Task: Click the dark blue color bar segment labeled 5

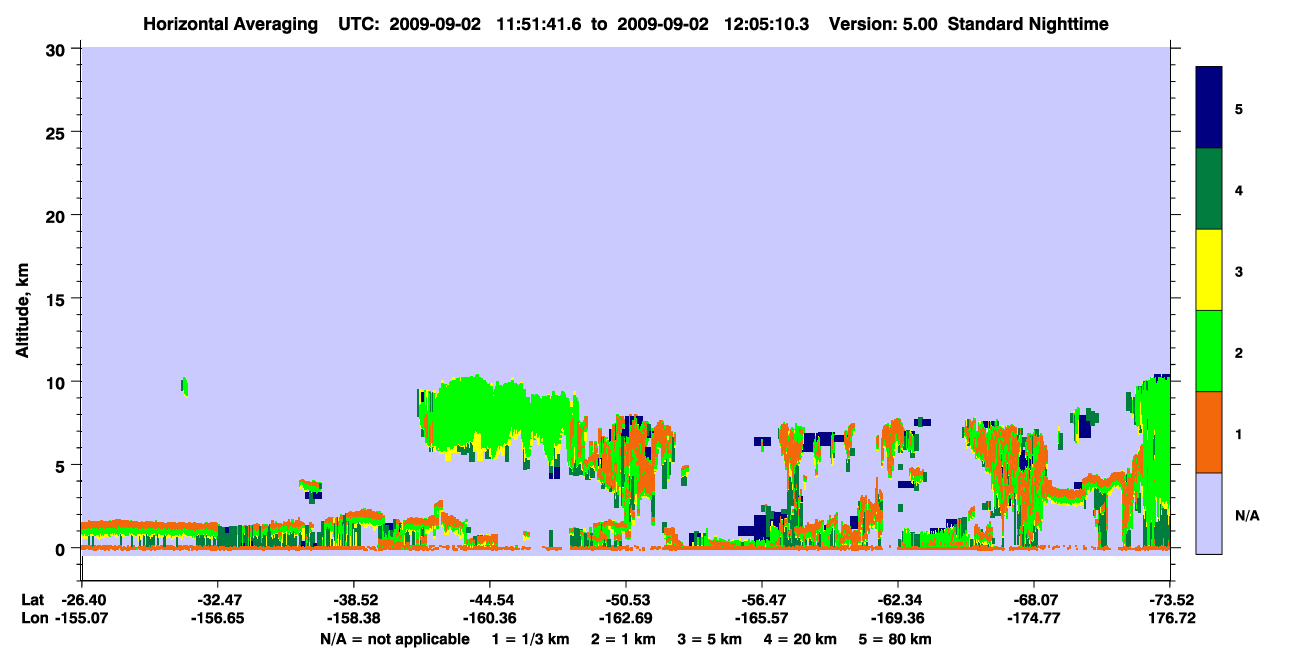Action: click(x=1209, y=108)
